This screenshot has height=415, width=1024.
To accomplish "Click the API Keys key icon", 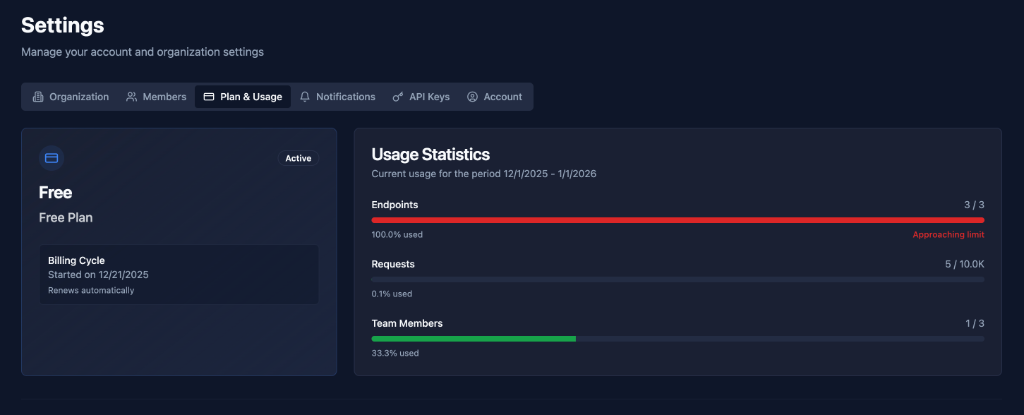I will click(398, 97).
